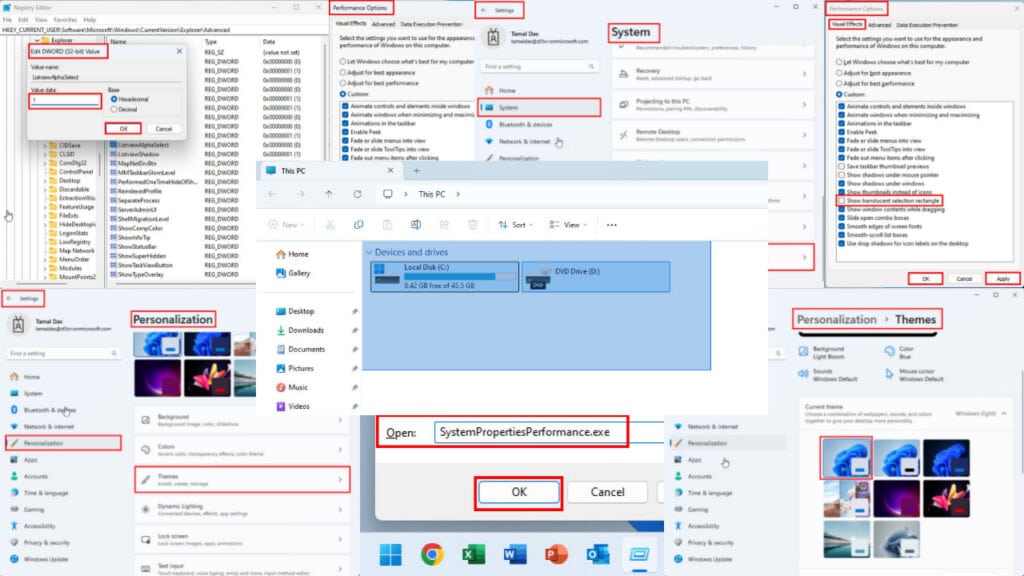Click the Rename icon in File Explorer

(x=416, y=224)
